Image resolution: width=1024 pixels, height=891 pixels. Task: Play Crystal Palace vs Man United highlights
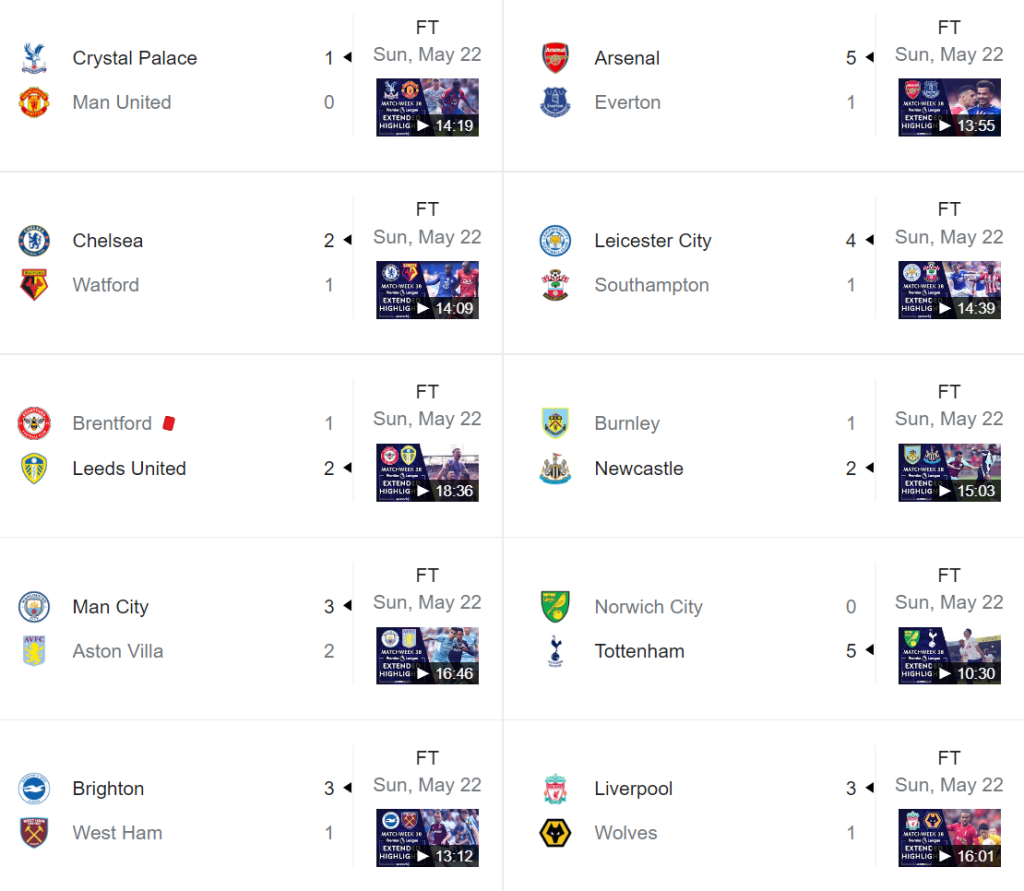coord(427,108)
